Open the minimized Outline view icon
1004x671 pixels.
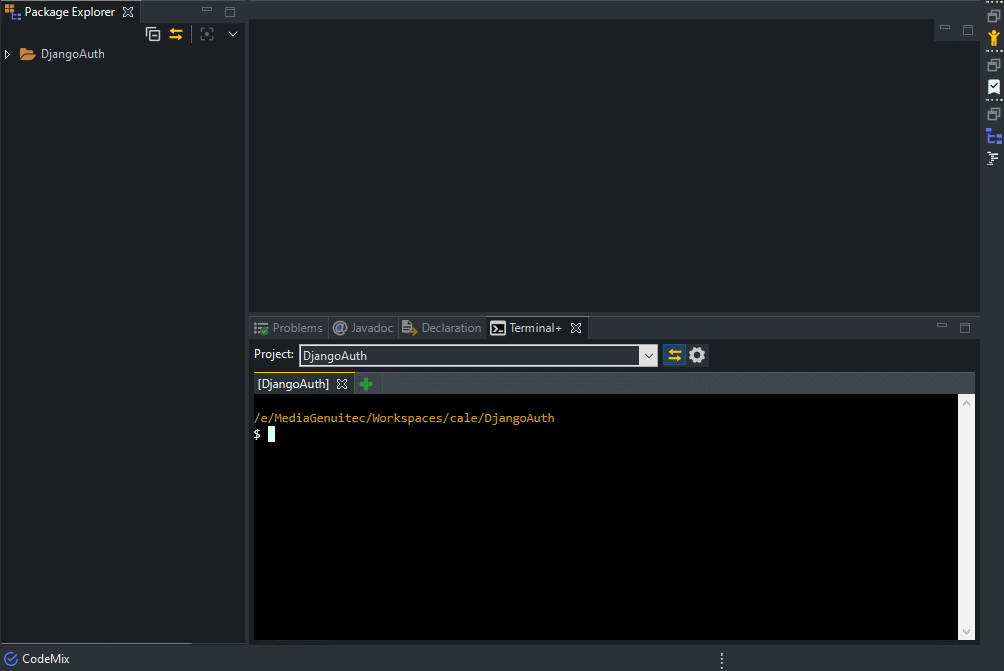click(993, 158)
